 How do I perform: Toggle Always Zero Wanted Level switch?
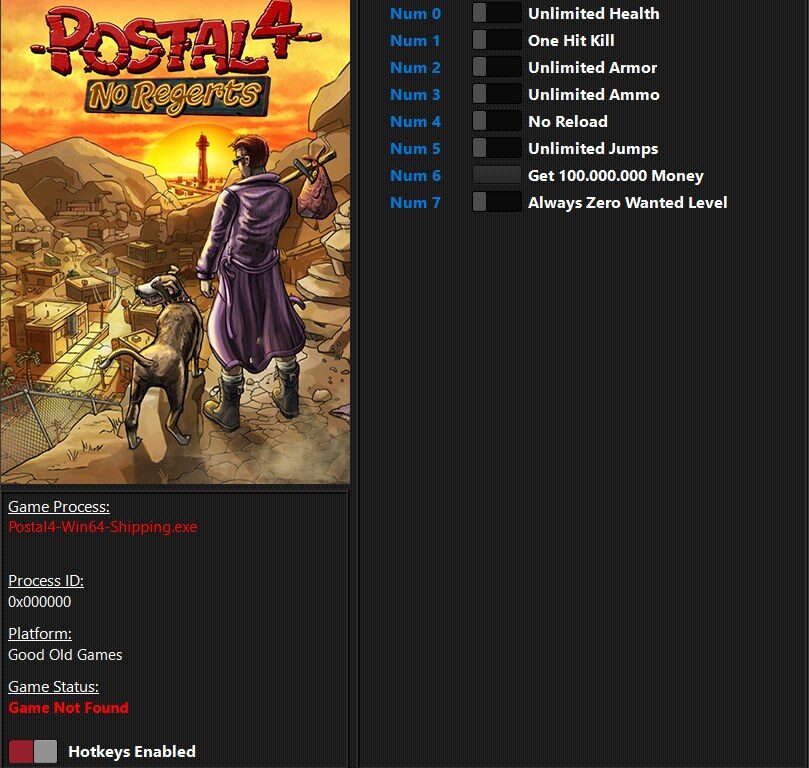(496, 202)
